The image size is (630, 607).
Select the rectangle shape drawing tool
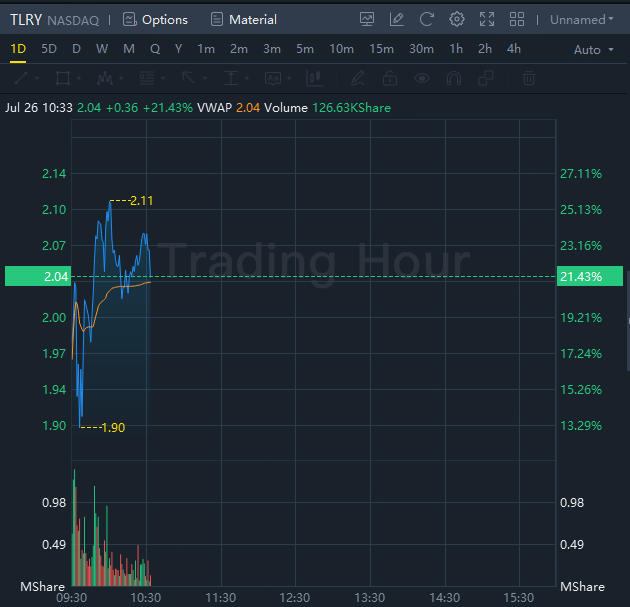(x=63, y=78)
